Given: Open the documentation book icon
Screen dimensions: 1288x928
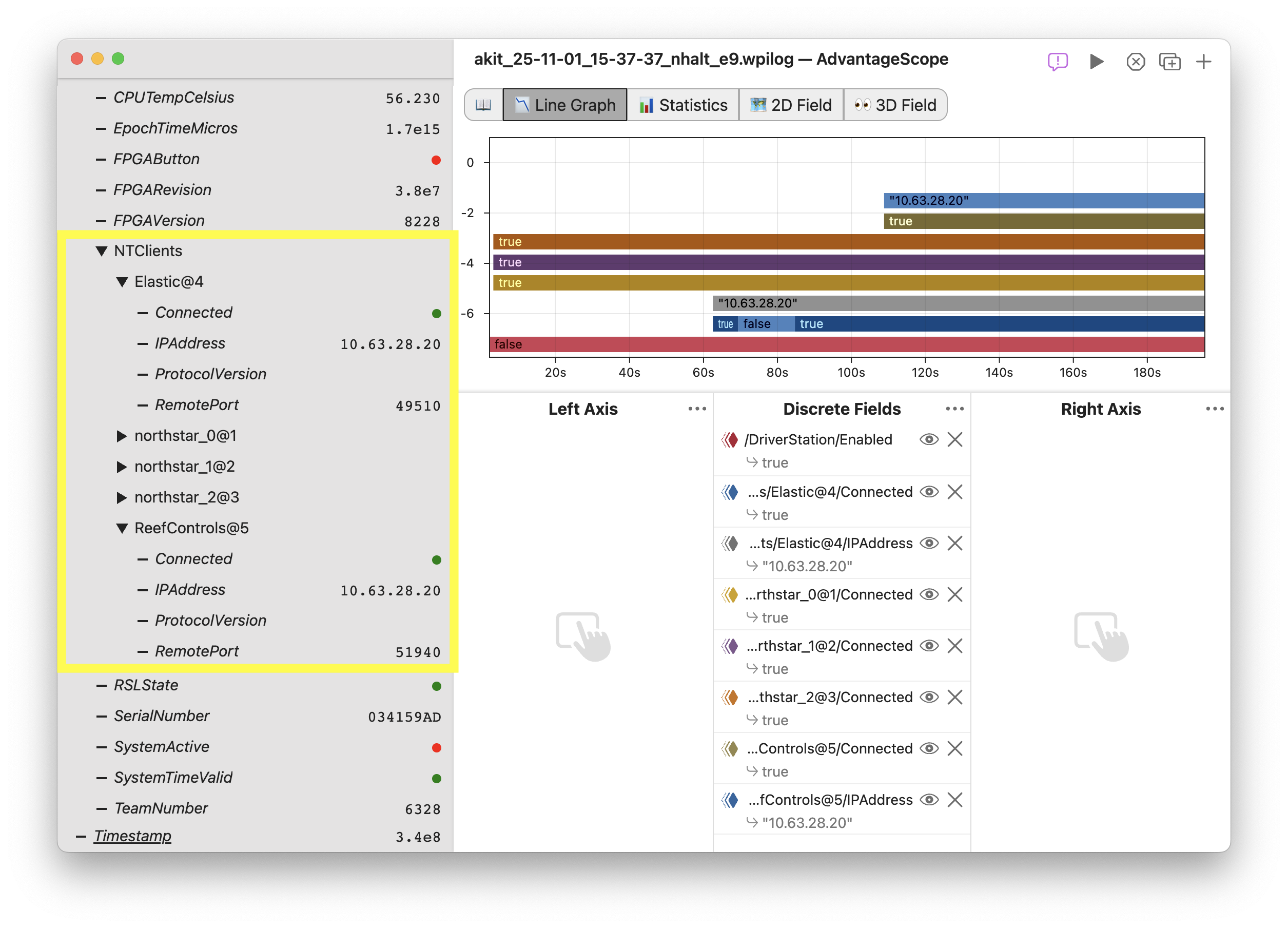Looking at the screenshot, I should [482, 105].
